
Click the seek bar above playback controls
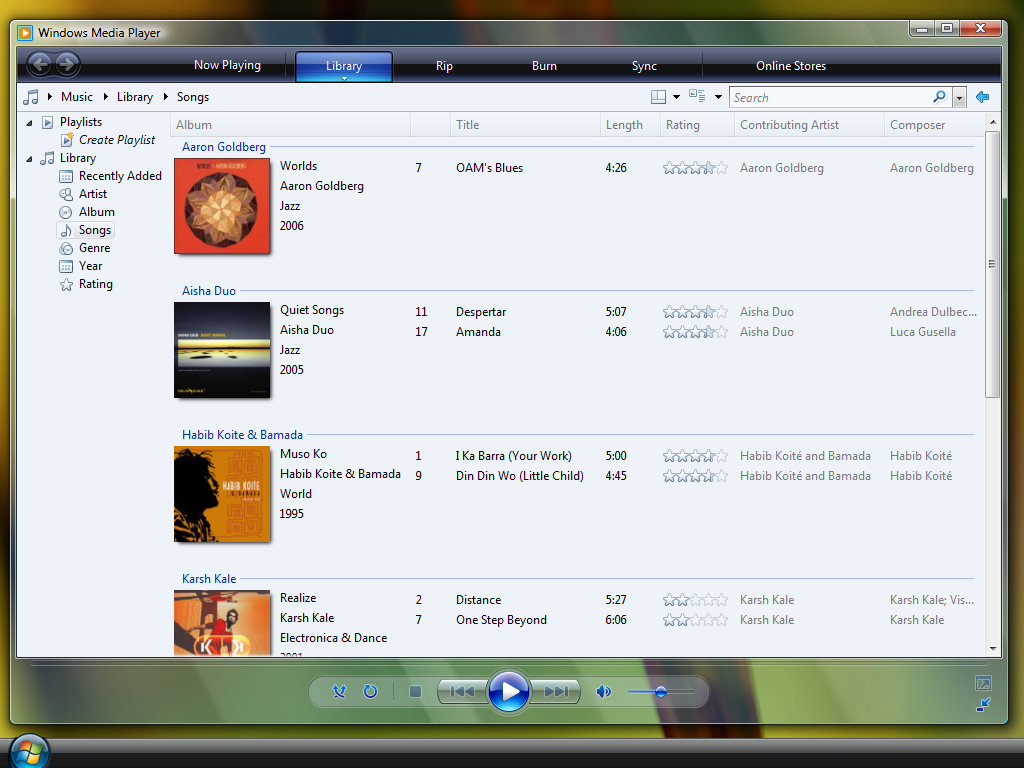511,664
